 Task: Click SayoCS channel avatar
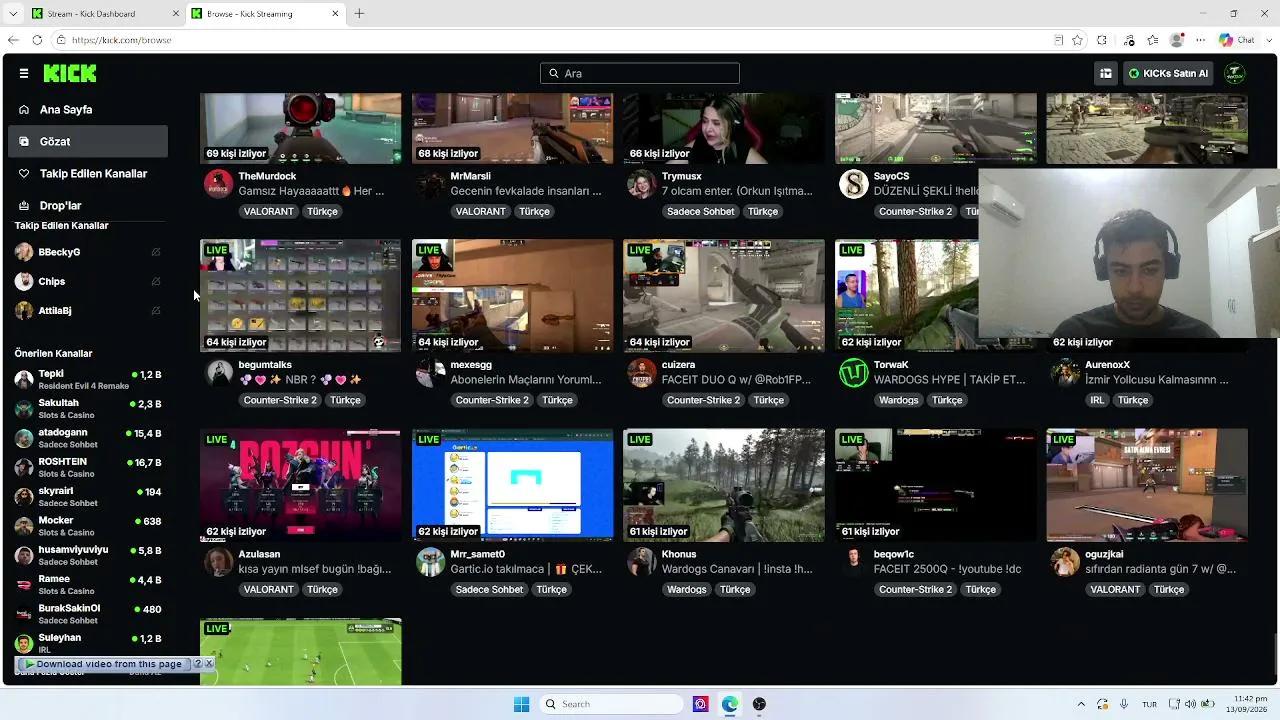click(x=853, y=184)
